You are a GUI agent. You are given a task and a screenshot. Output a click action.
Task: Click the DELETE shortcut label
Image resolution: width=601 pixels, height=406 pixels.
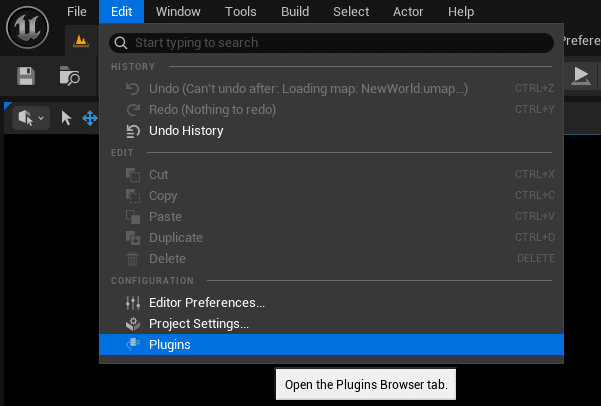pos(536,259)
